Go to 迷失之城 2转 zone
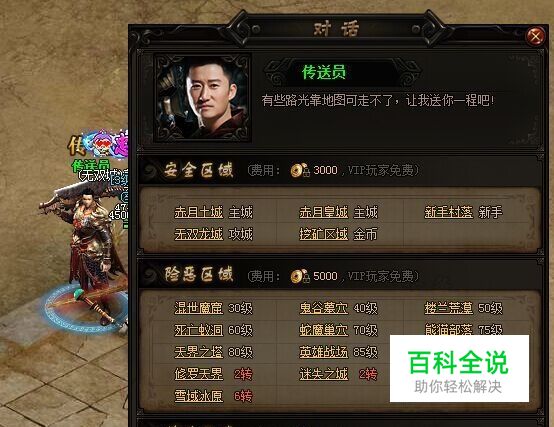This screenshot has height=427, width=554. [x=324, y=374]
